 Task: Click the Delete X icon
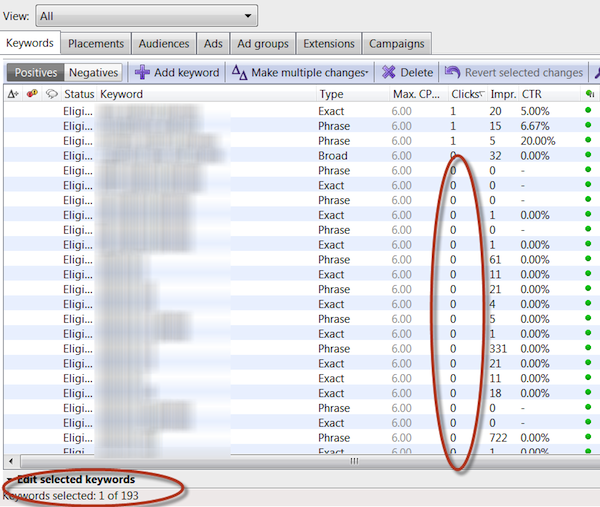click(389, 73)
